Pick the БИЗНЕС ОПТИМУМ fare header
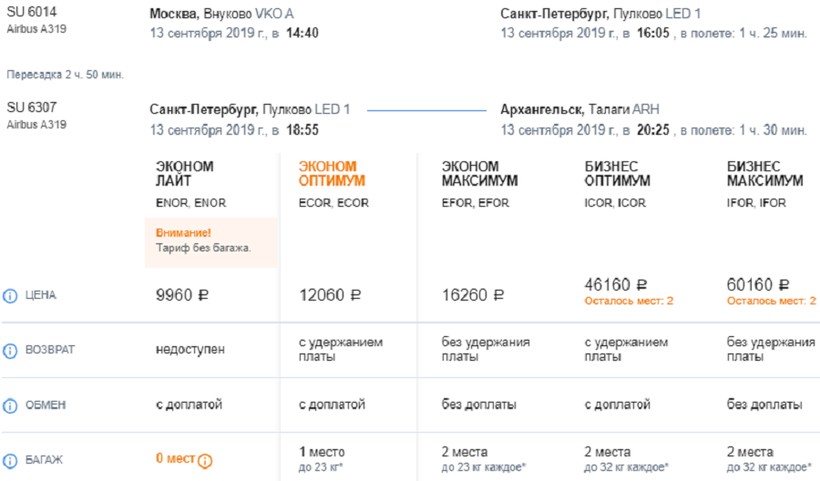The height and width of the screenshot is (481, 820). (x=616, y=173)
